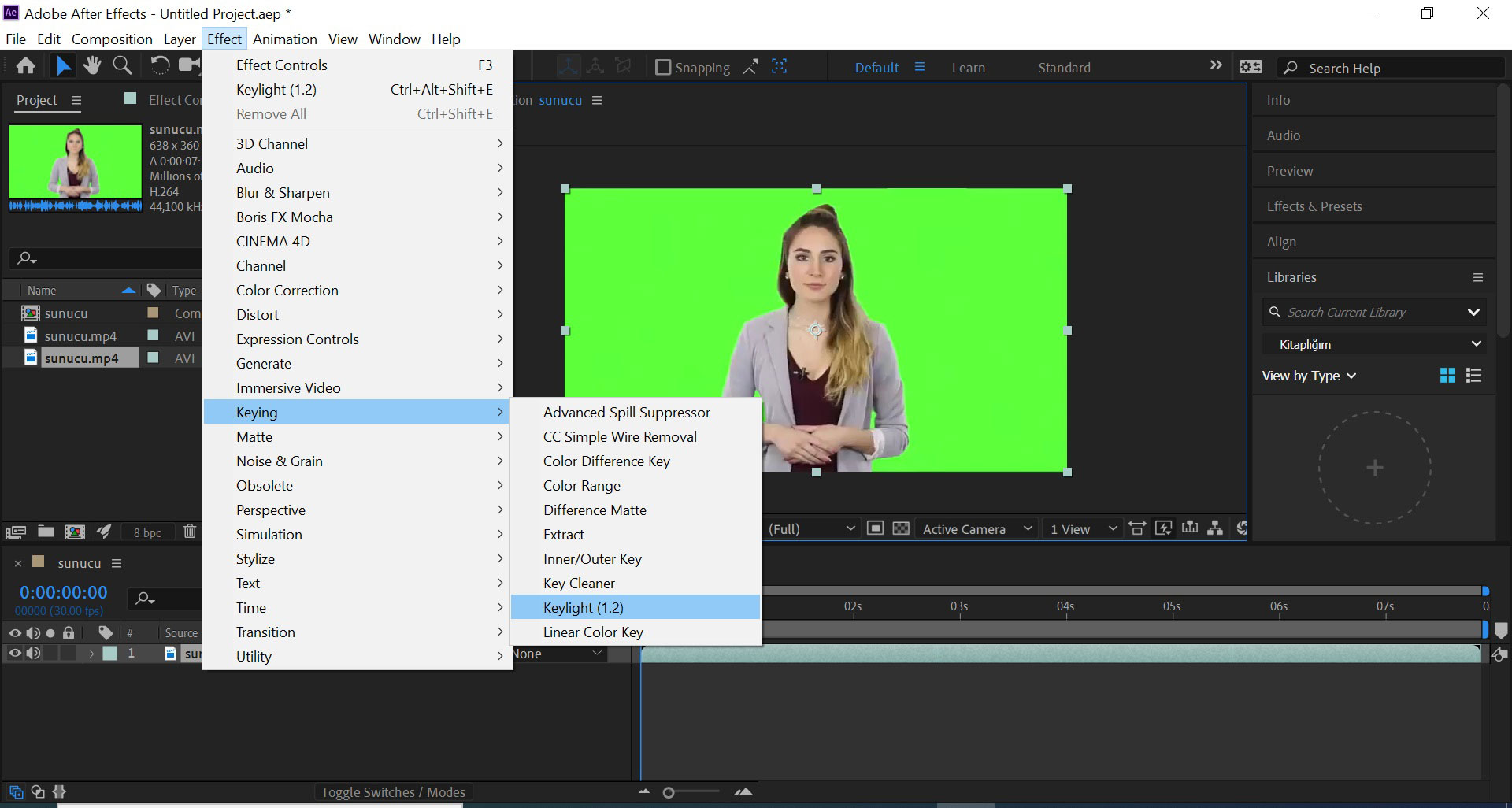The width and height of the screenshot is (1512, 808).
Task: Toggle video eye for layer 1
Action: pyautogui.click(x=15, y=653)
